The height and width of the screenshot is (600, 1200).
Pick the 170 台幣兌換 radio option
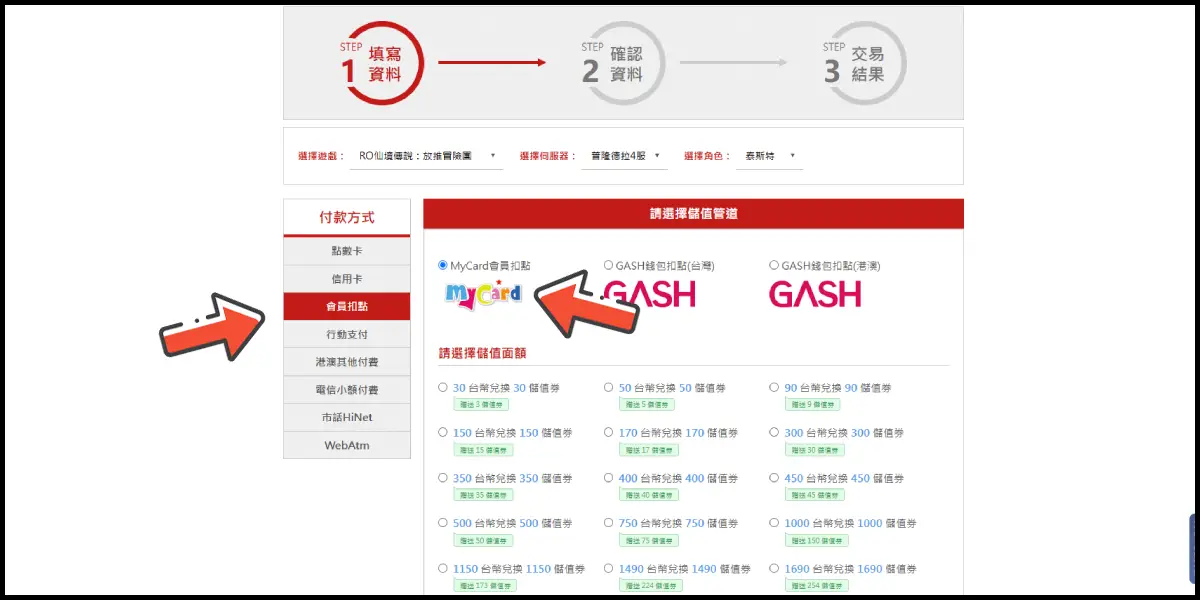[608, 432]
